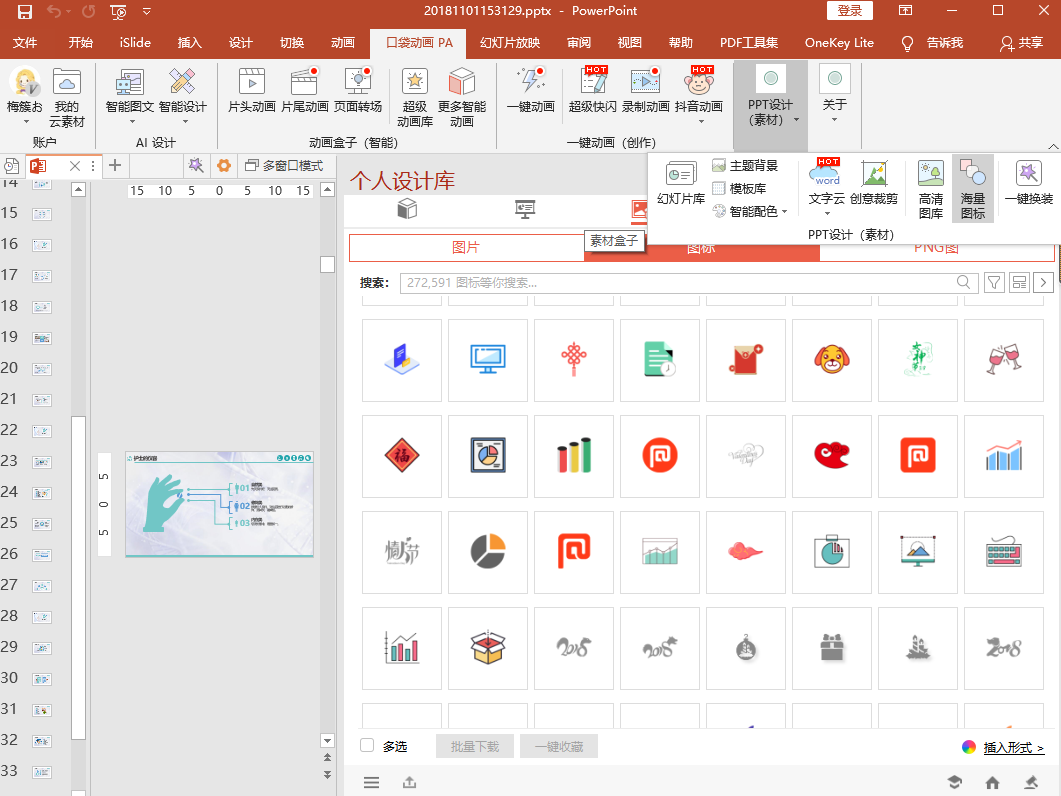The width and height of the screenshot is (1061, 796).
Task: Switch to the OneKey Lite tab
Action: [x=839, y=43]
